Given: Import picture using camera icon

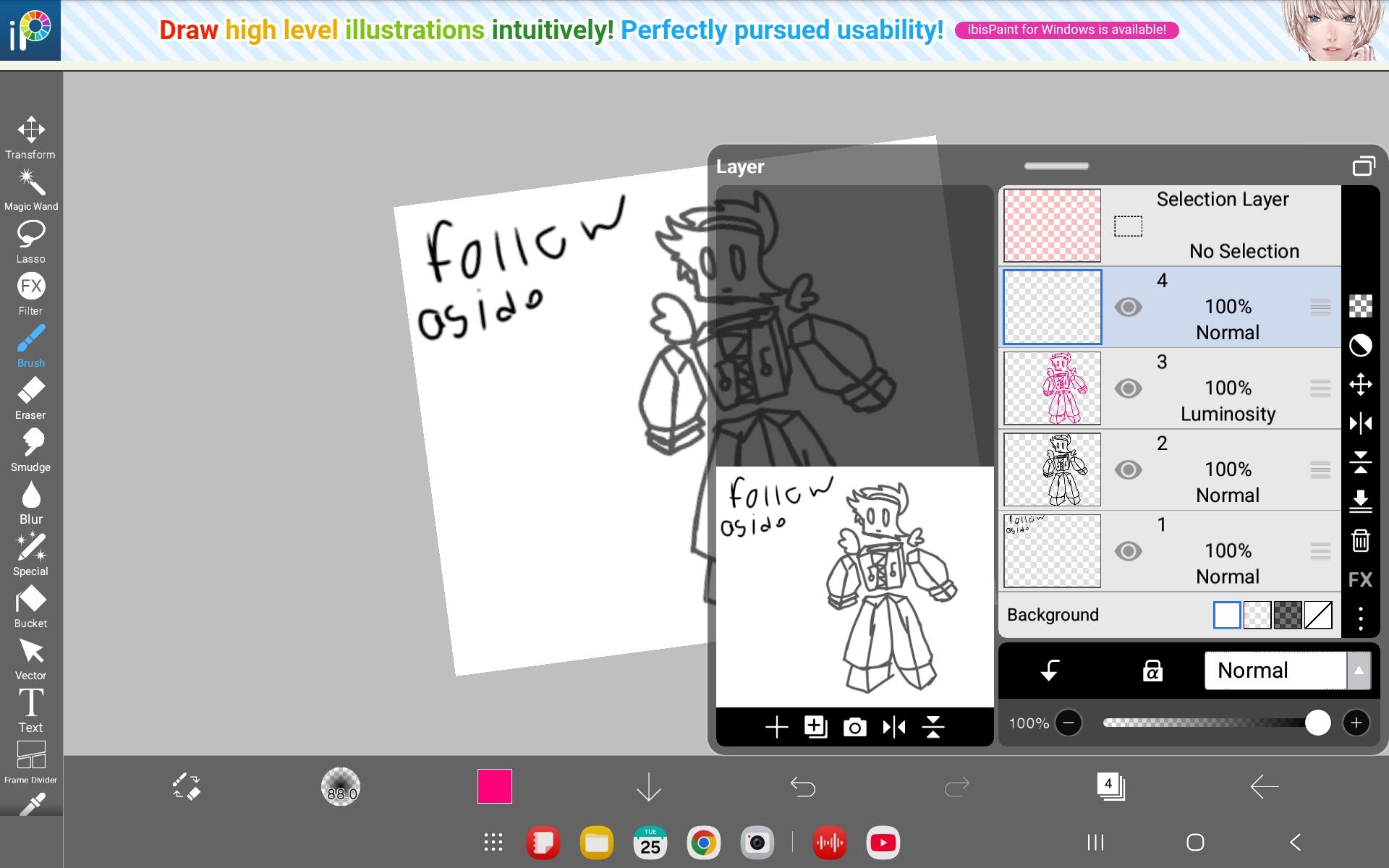Looking at the screenshot, I should click(855, 727).
